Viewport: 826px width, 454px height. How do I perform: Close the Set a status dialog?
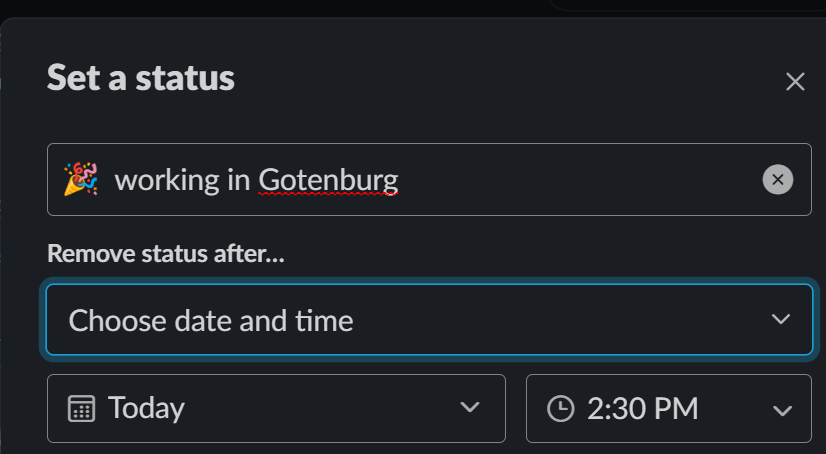coord(795,82)
